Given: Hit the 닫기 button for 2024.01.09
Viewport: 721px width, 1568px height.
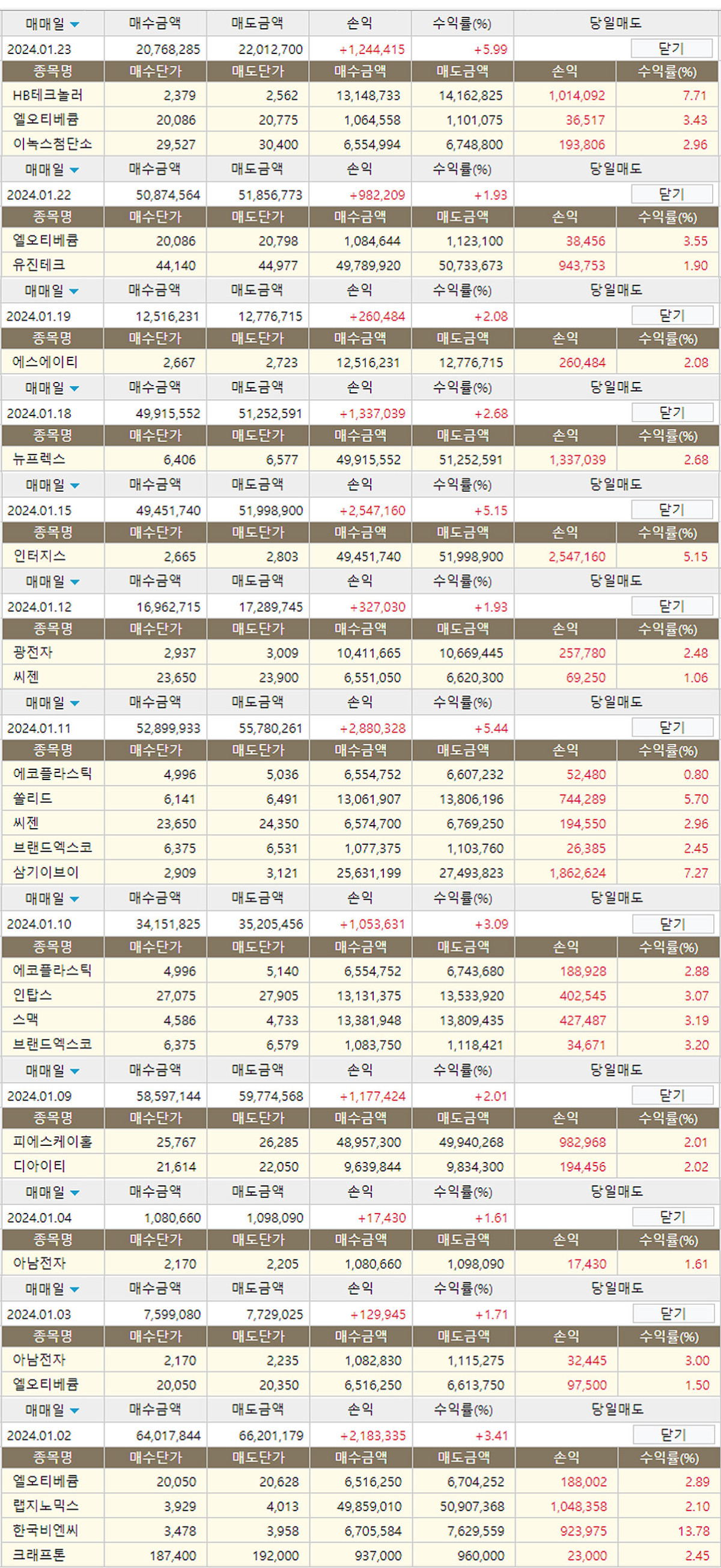Looking at the screenshot, I should pos(672,1095).
